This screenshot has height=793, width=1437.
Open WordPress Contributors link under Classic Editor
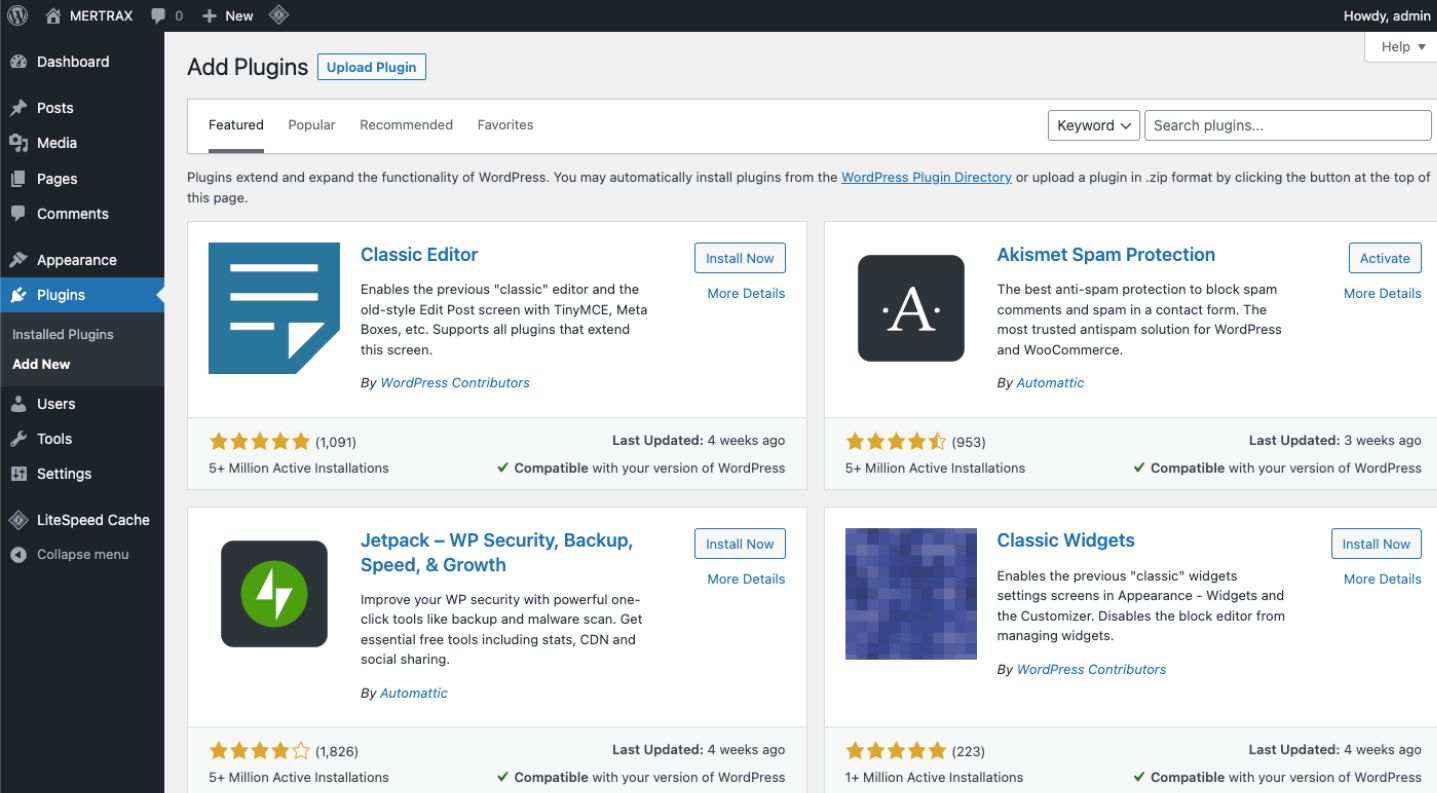tap(455, 382)
